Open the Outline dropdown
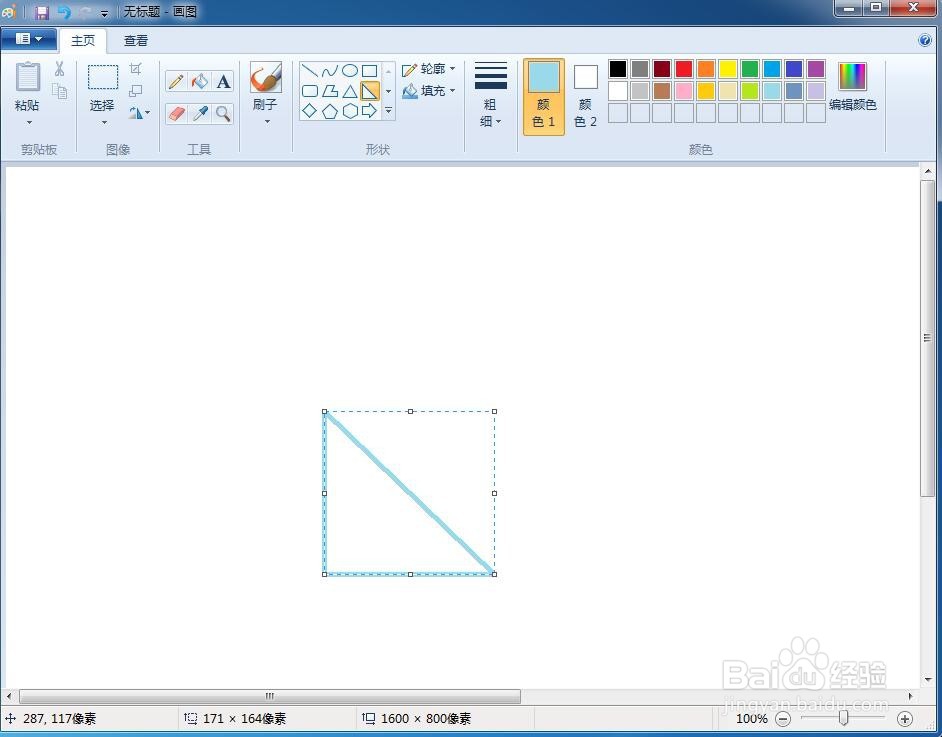The width and height of the screenshot is (942, 737). click(x=429, y=69)
